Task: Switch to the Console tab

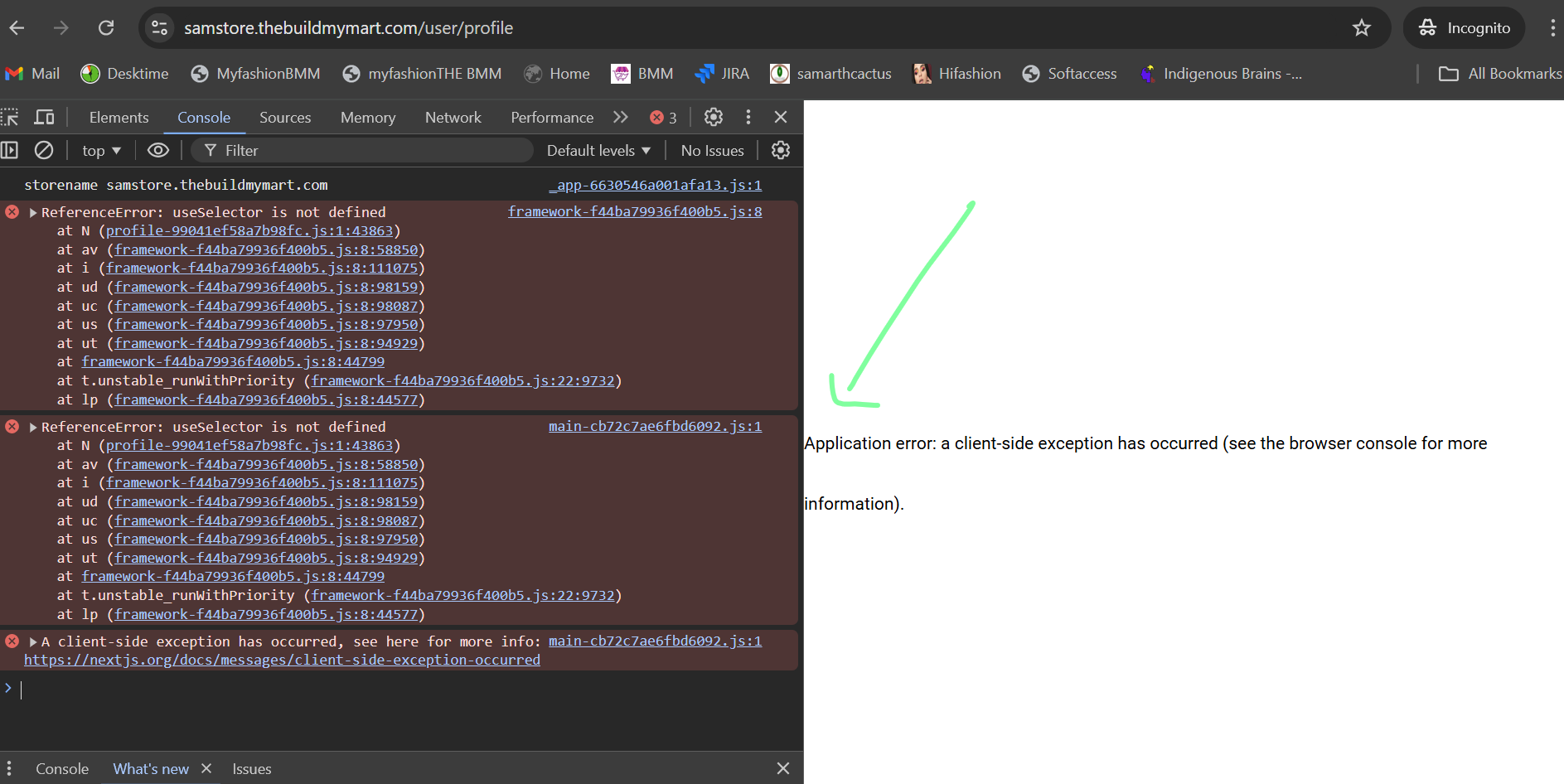Action: pos(204,118)
